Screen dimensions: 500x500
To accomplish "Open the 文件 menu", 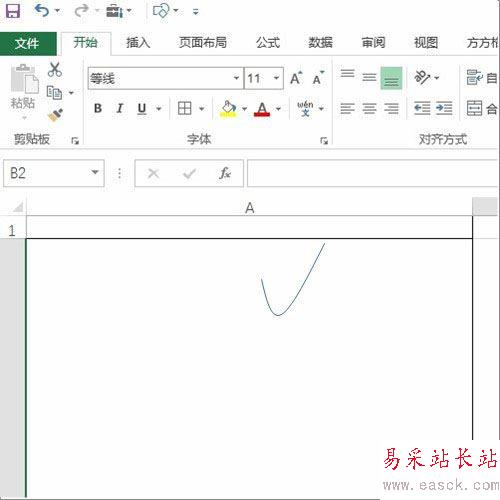I will 28,43.
